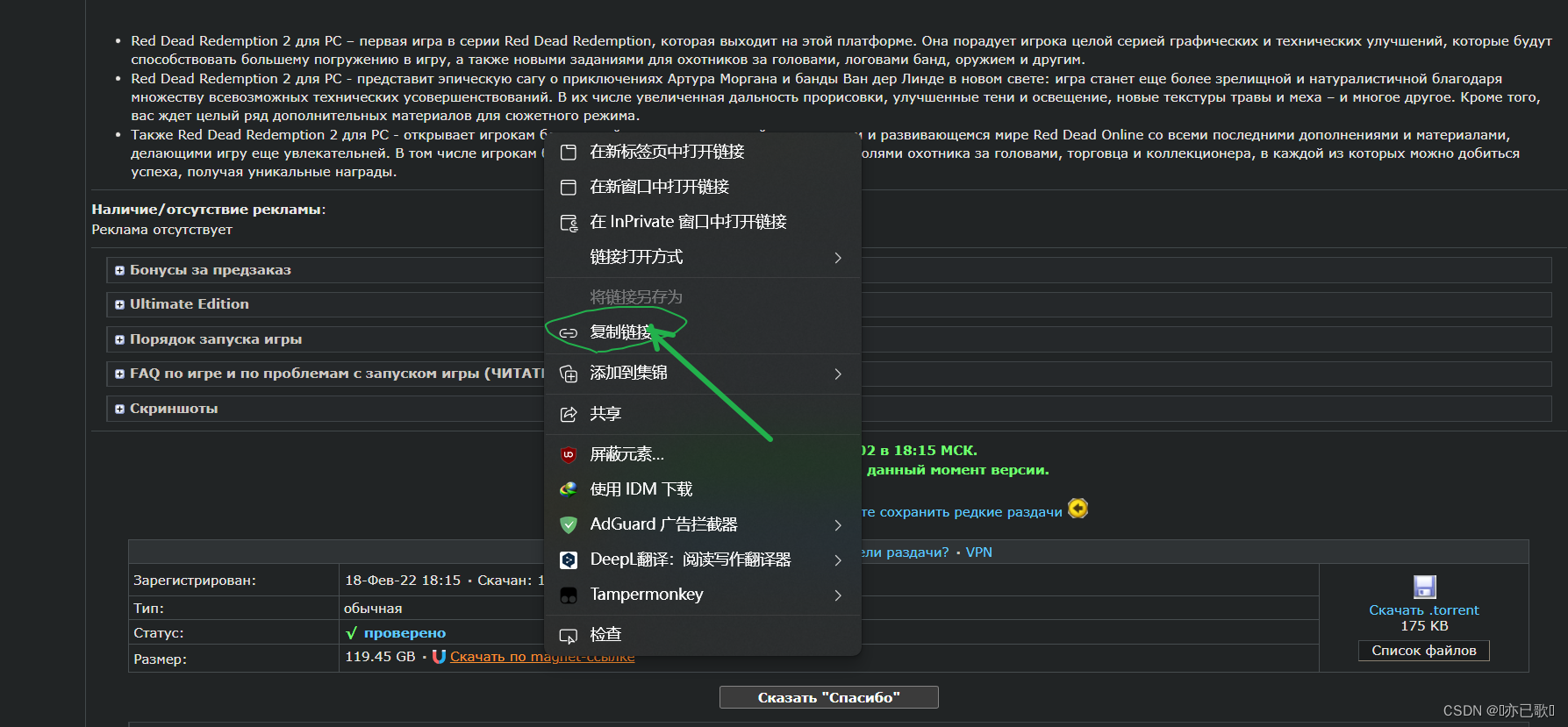The image size is (1568, 727).
Task: Select 在 InPrivate 窗口中打开链接 entry
Action: pos(703,222)
